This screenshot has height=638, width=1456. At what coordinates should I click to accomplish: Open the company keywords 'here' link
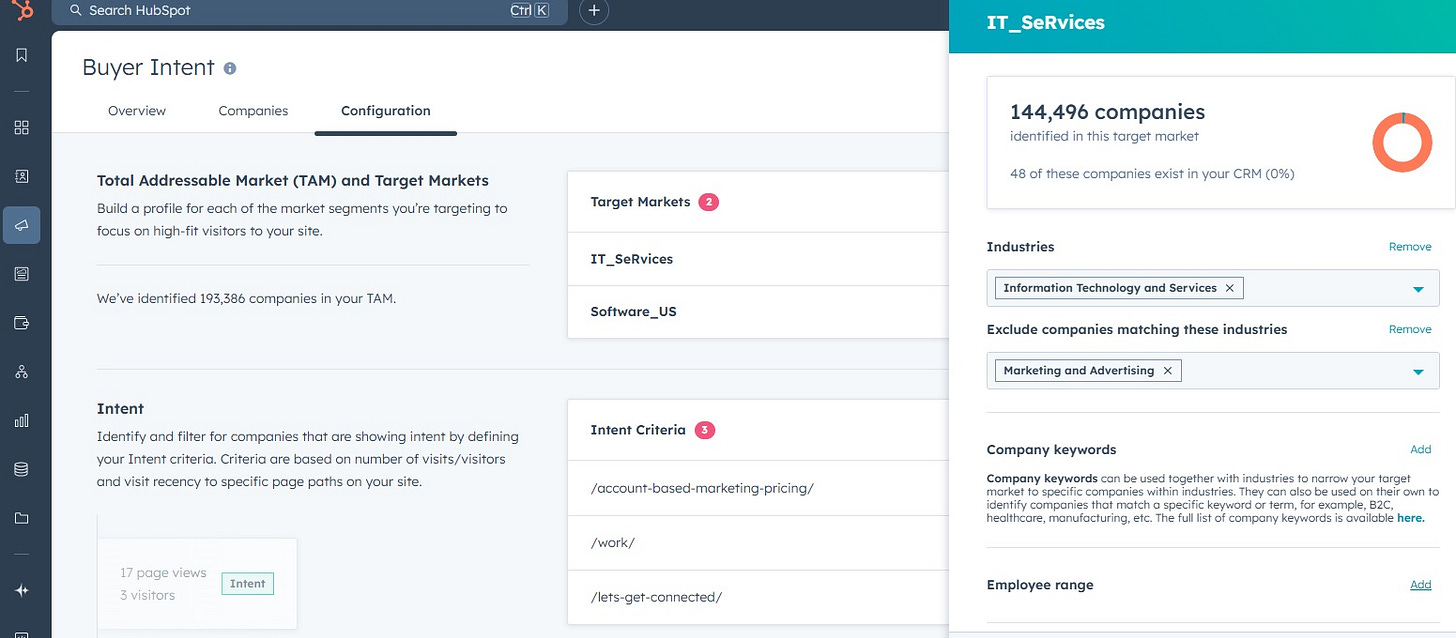(1410, 518)
